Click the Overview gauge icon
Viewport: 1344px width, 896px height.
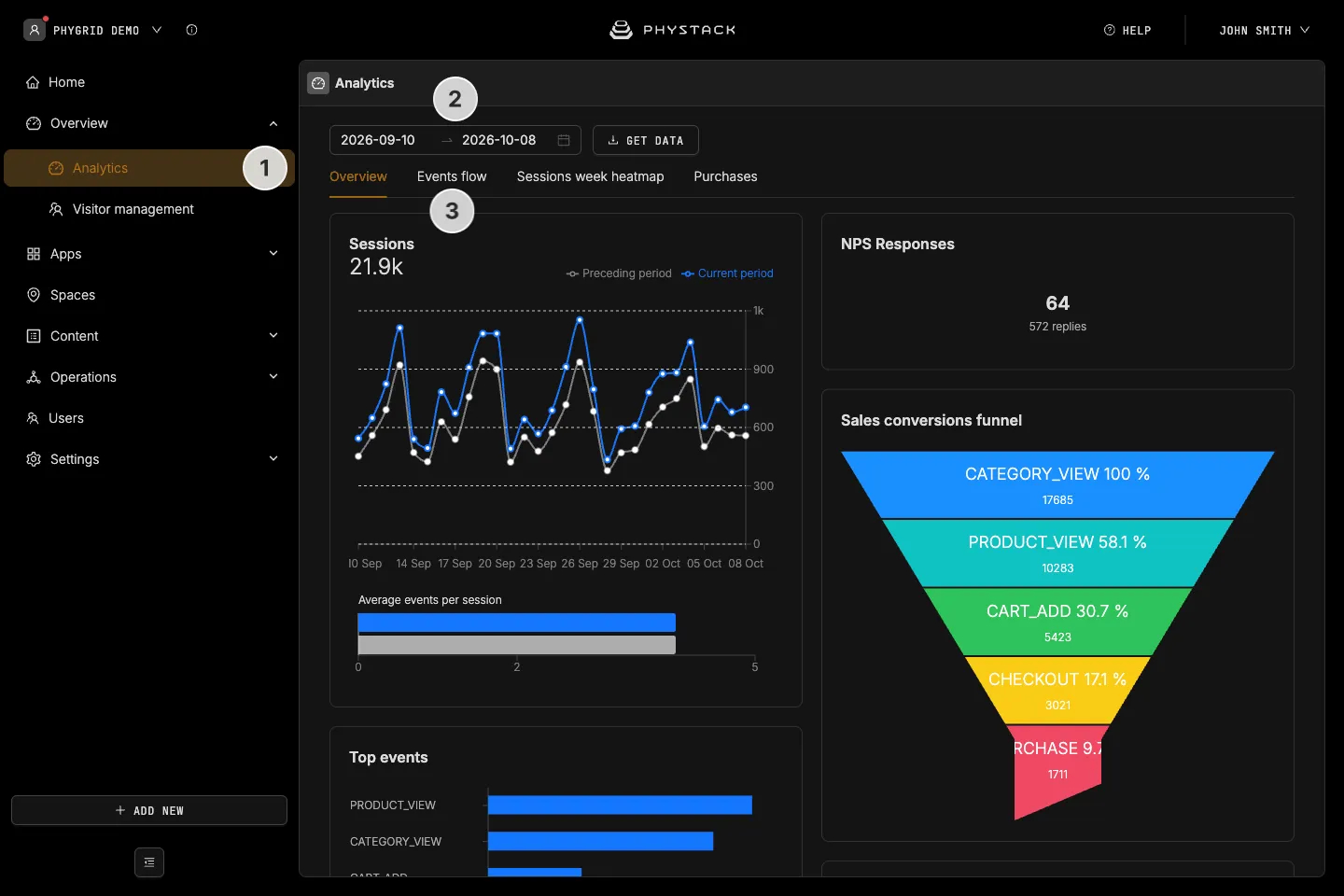pyautogui.click(x=34, y=123)
